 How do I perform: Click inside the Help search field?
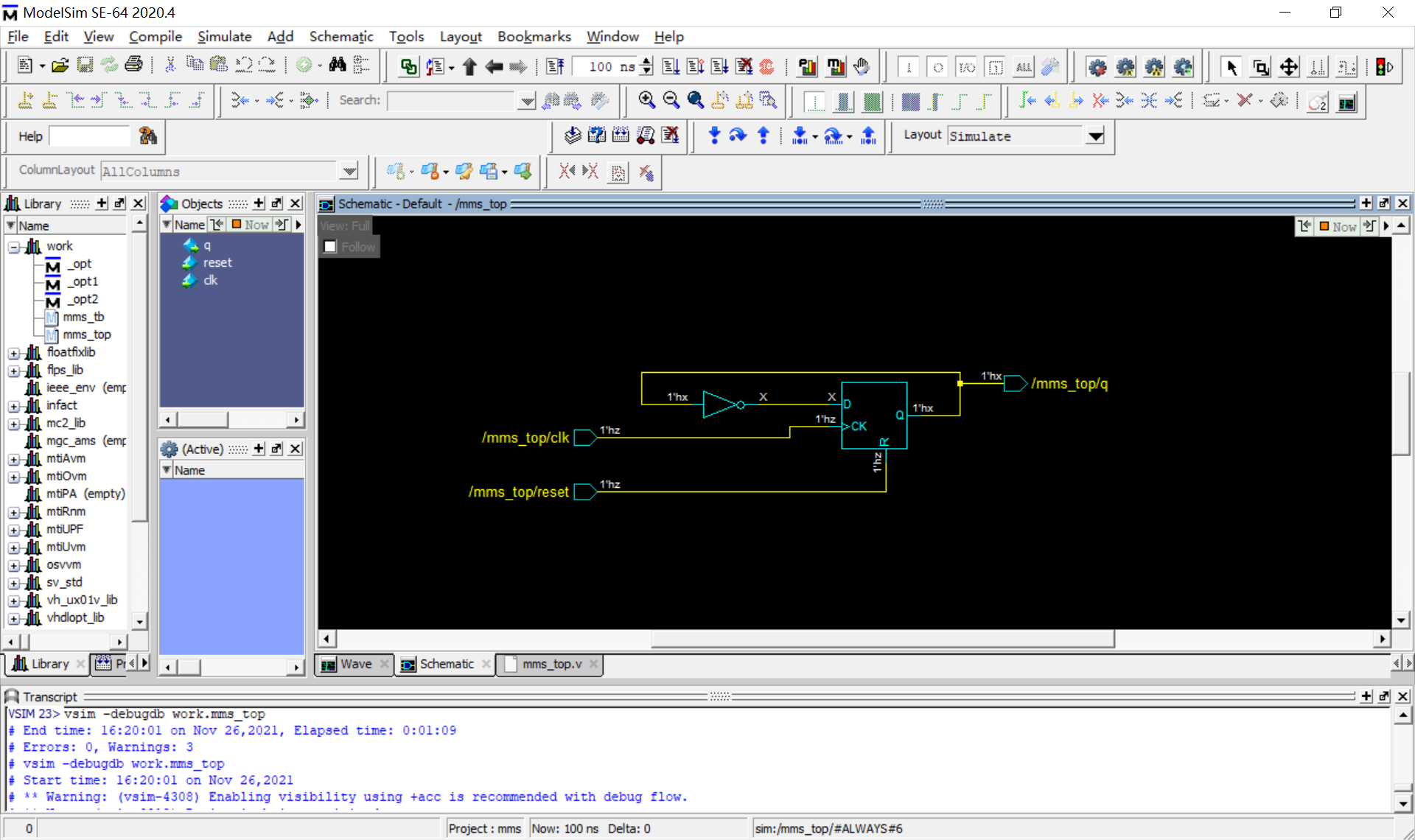(x=89, y=136)
